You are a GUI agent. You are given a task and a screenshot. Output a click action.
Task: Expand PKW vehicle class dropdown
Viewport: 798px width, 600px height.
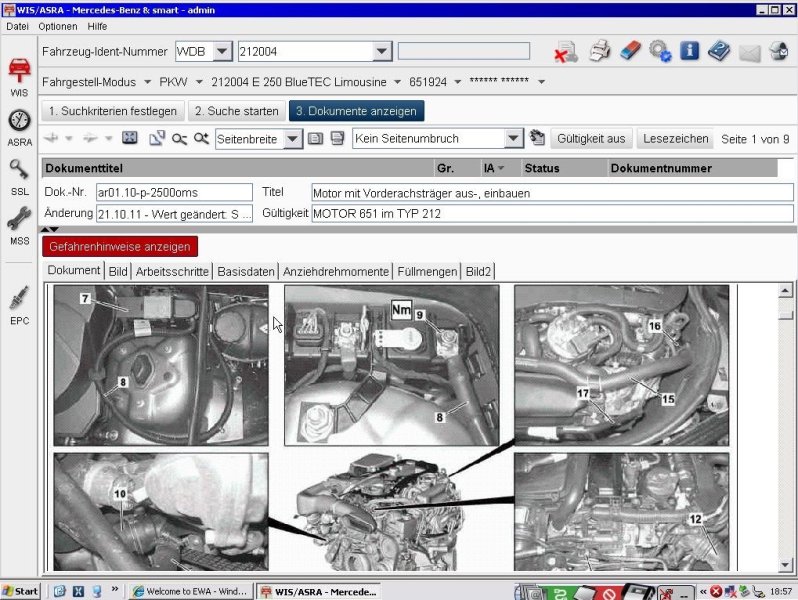[x=200, y=82]
